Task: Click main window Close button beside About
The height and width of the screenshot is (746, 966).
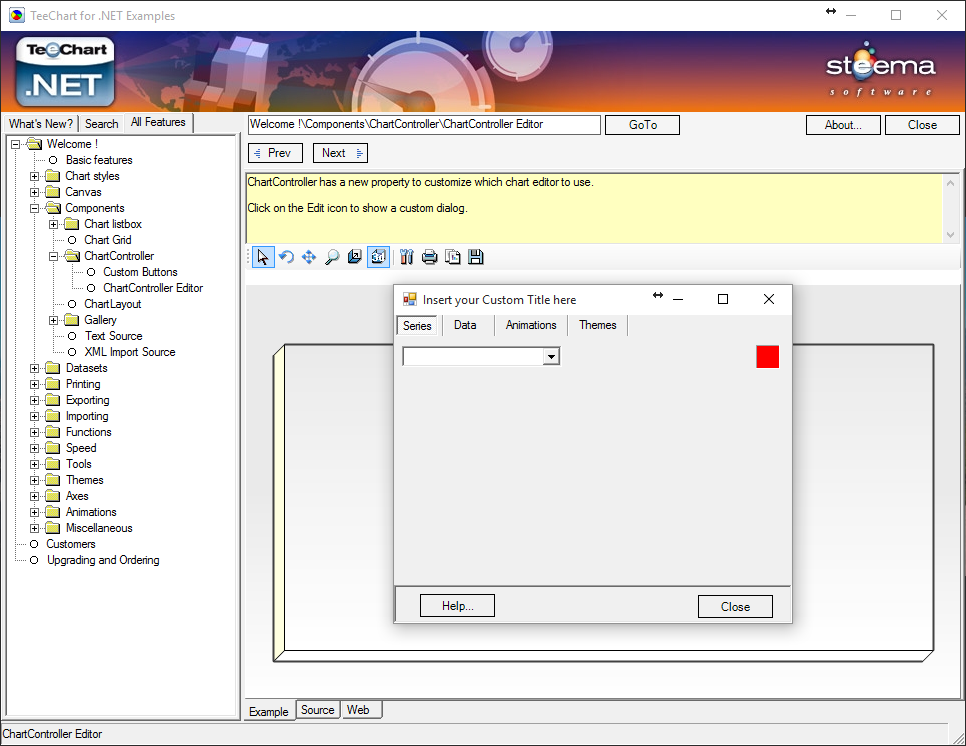Action: click(x=922, y=125)
